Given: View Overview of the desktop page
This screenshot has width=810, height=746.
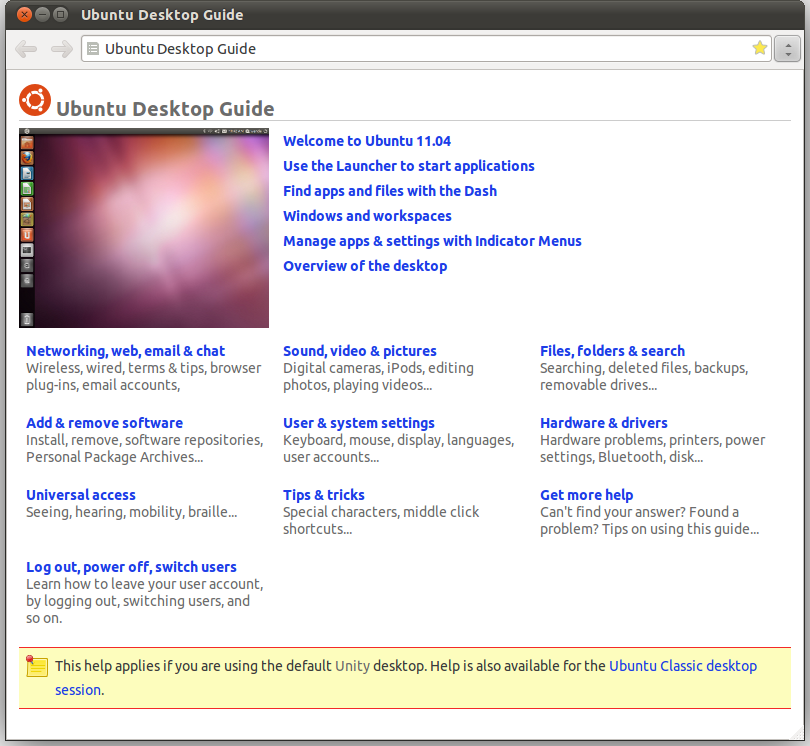Looking at the screenshot, I should pyautogui.click(x=365, y=266).
